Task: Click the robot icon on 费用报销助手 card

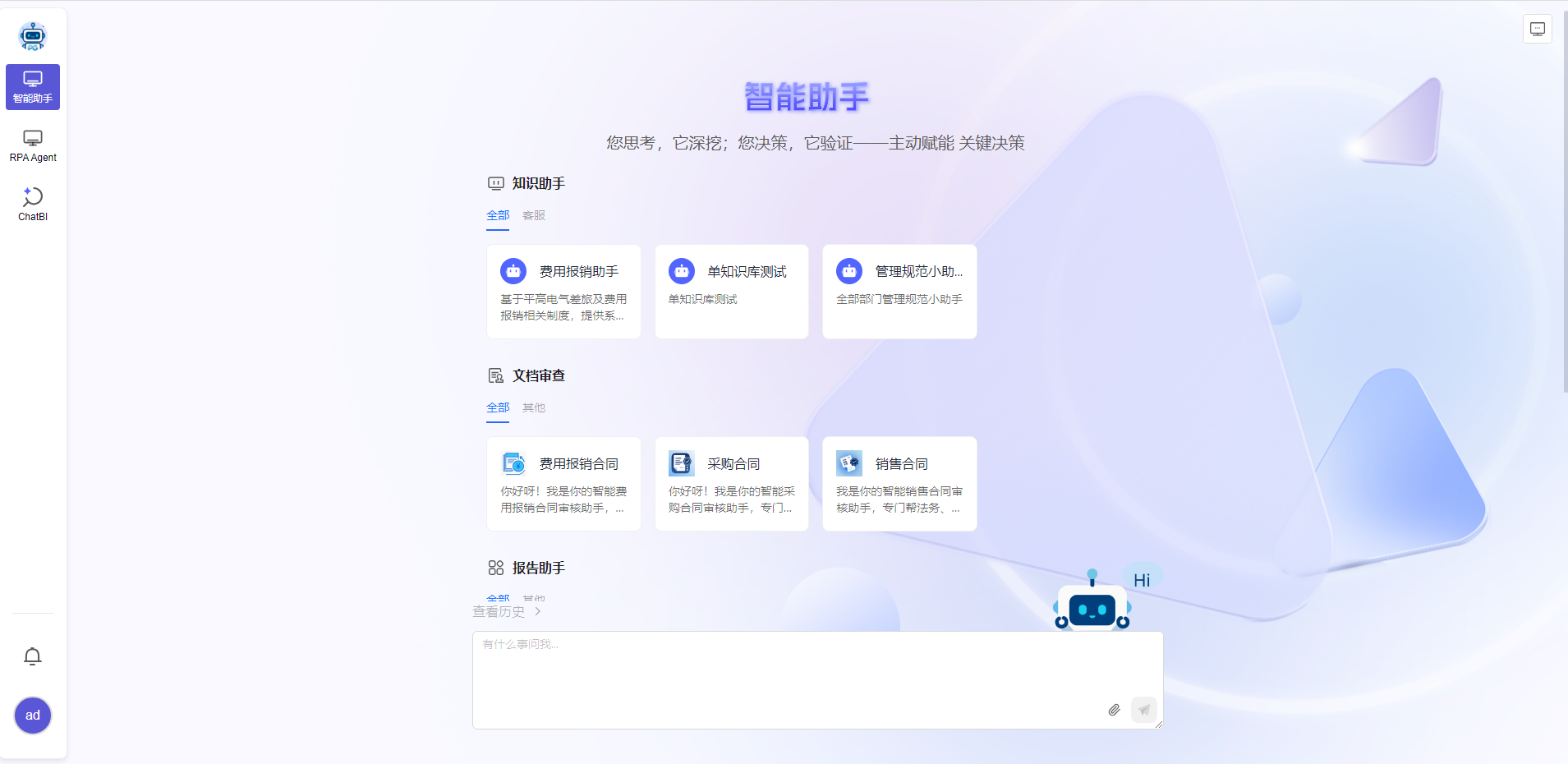Action: pos(513,270)
